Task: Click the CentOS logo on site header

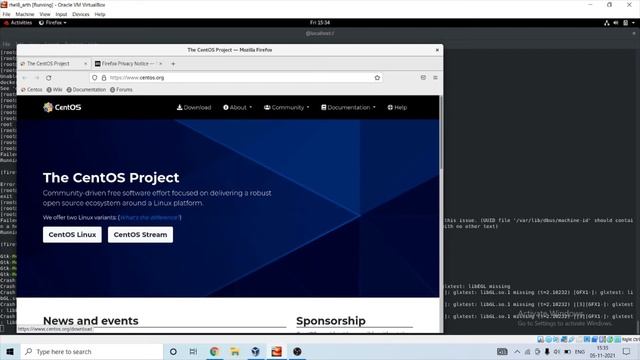Action: click(62, 107)
